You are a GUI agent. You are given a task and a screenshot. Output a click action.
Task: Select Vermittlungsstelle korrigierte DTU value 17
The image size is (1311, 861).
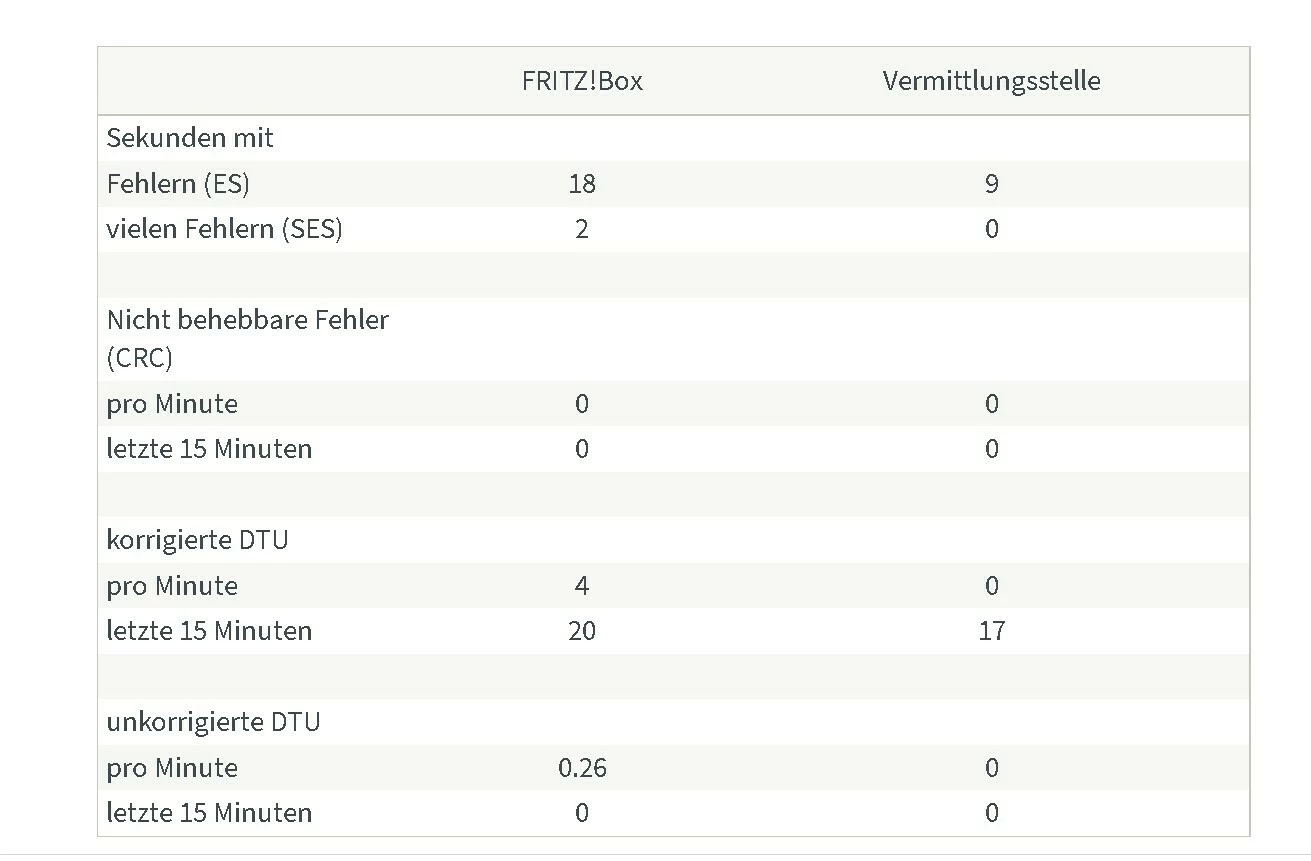pos(991,631)
